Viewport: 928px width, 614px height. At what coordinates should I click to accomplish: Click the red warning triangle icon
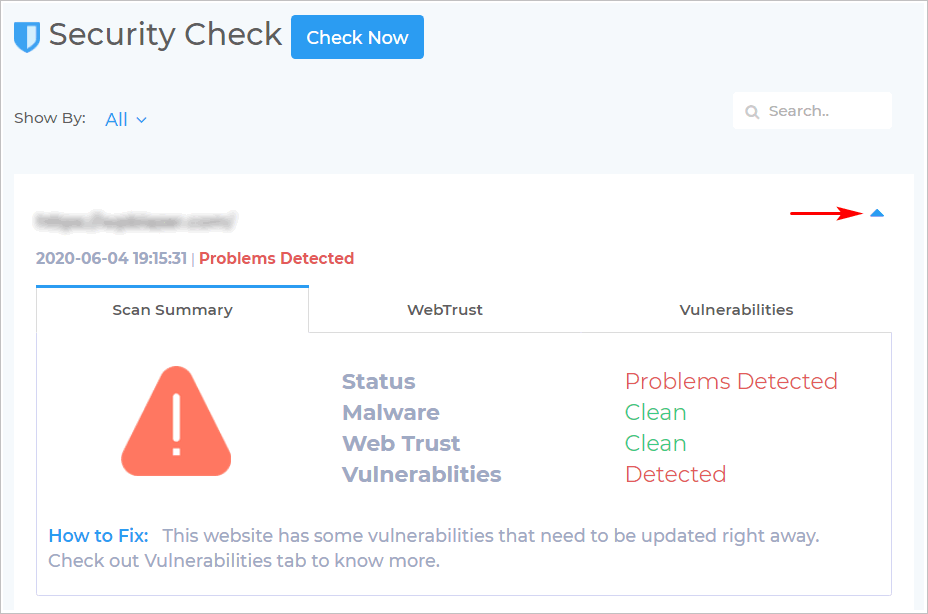point(176,421)
